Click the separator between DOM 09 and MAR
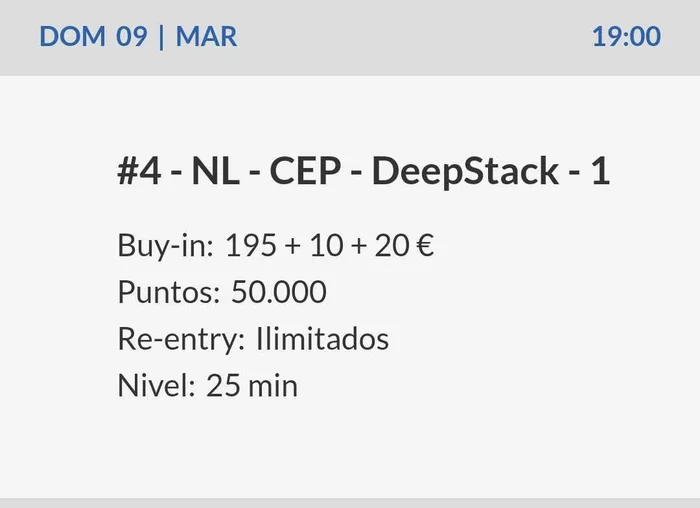700x508 pixels. [x=161, y=37]
